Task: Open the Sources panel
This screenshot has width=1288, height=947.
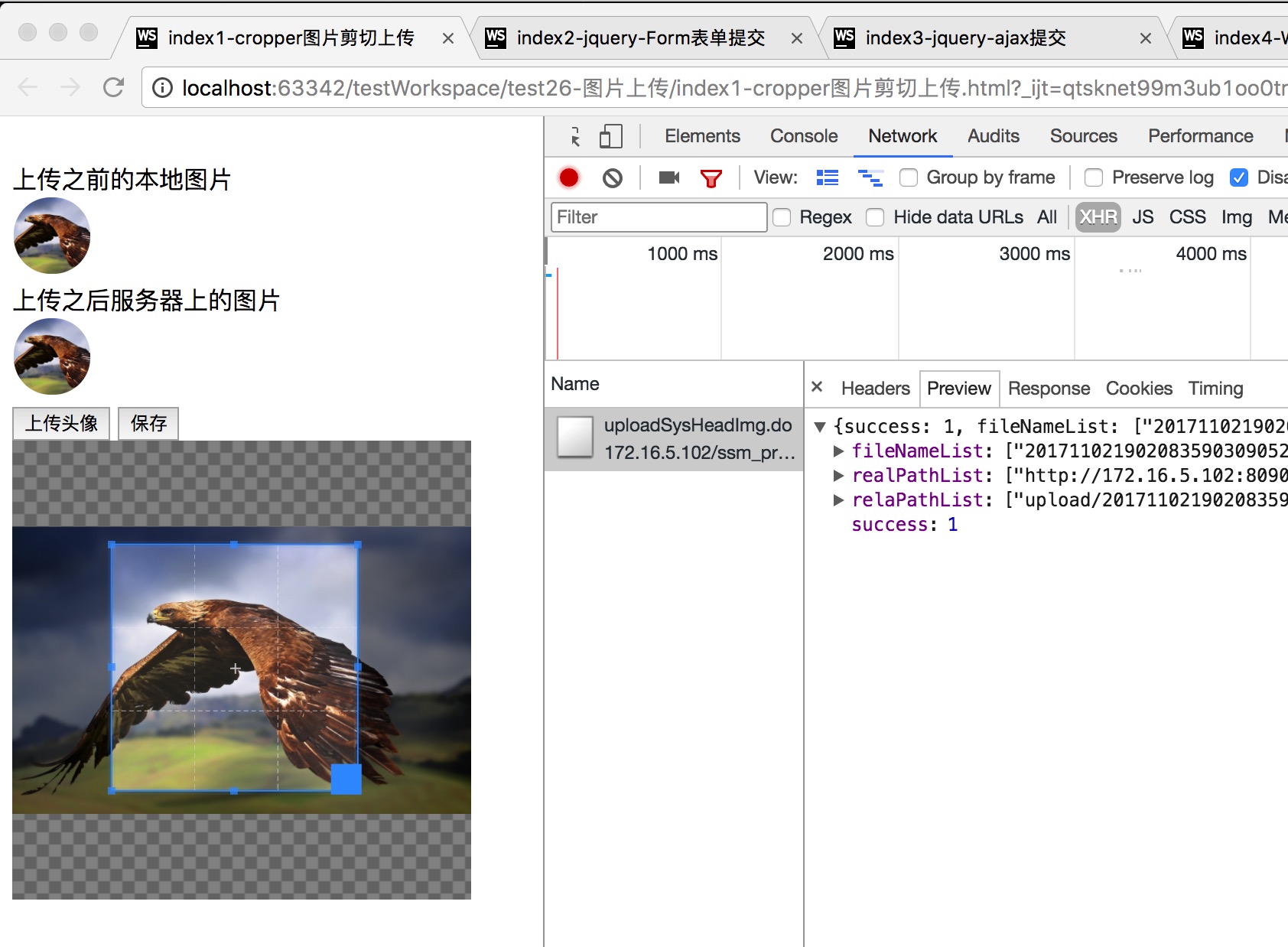Action: pos(1084,136)
